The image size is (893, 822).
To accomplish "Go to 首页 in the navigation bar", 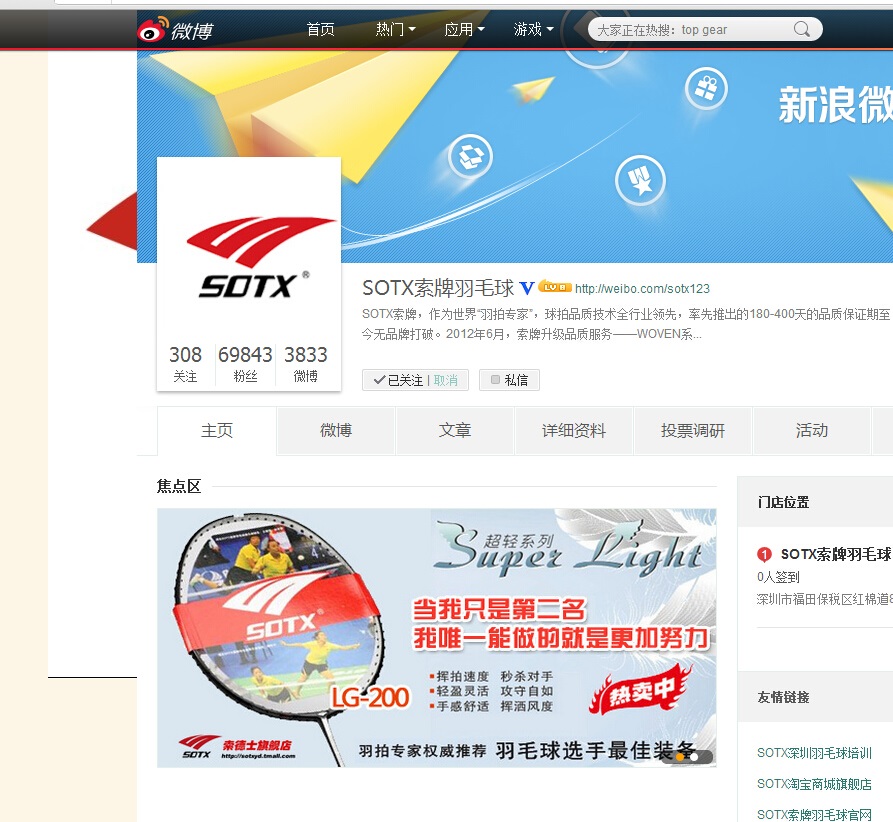I will click(321, 29).
